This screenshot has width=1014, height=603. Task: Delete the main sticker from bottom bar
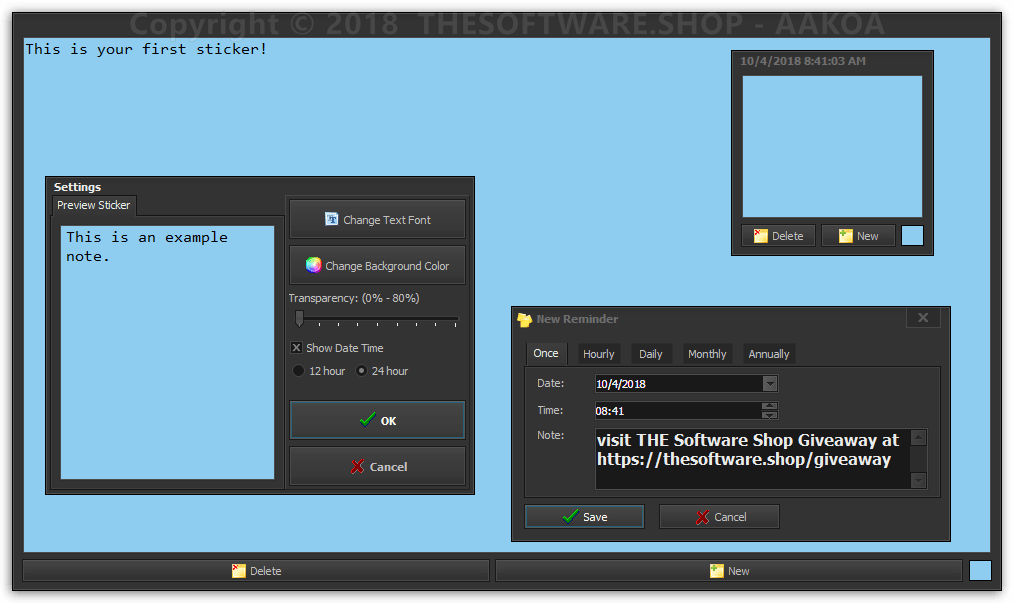(x=256, y=571)
